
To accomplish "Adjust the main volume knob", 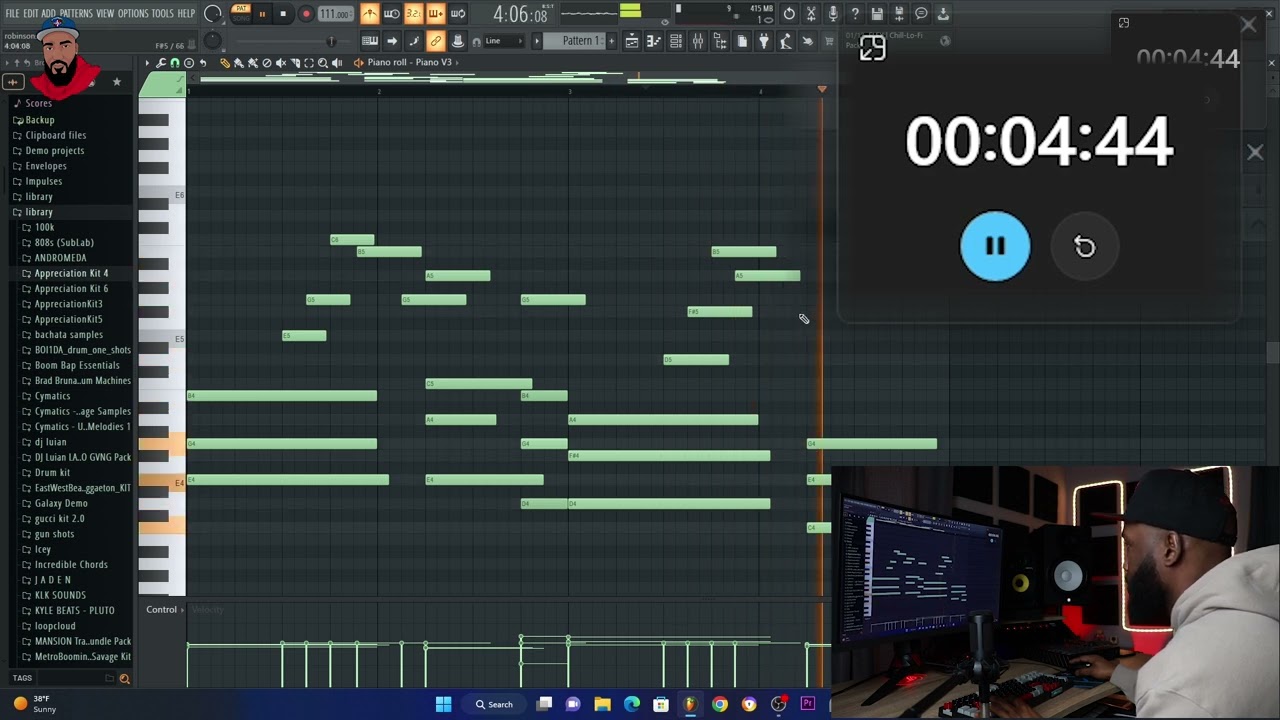I will coord(213,15).
